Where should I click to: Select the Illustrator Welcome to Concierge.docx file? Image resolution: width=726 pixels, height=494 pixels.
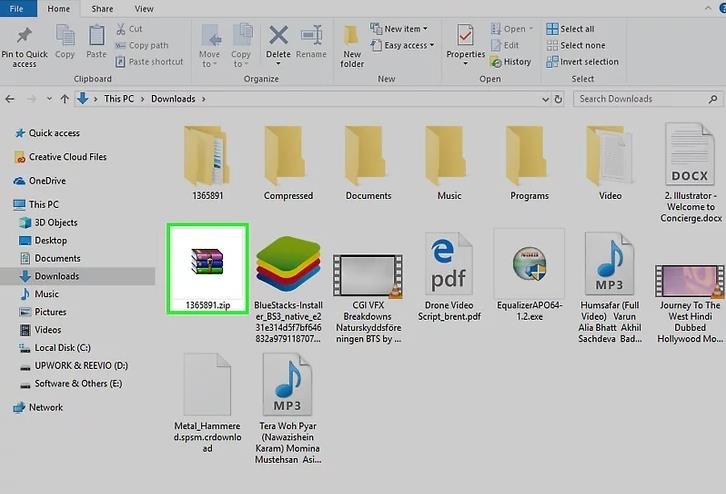[x=690, y=173]
